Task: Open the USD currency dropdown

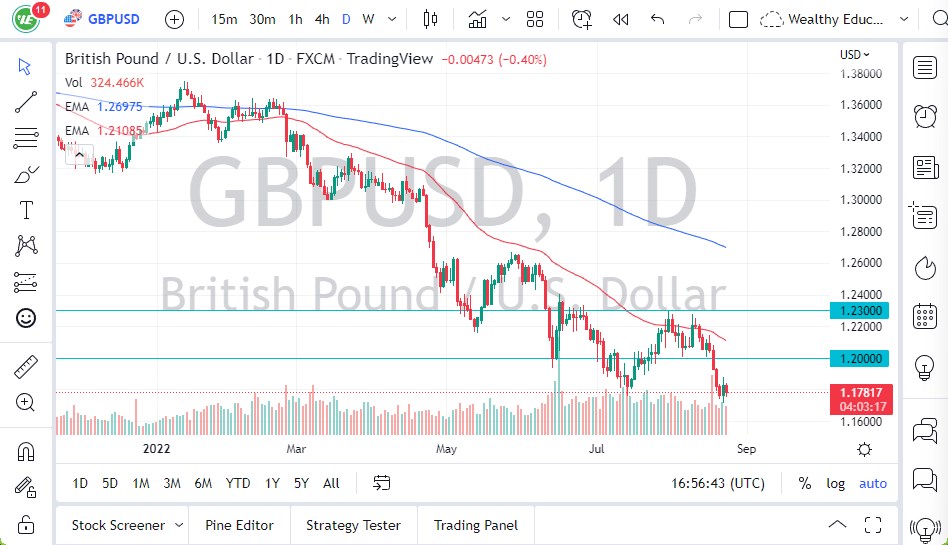Action: 855,55
